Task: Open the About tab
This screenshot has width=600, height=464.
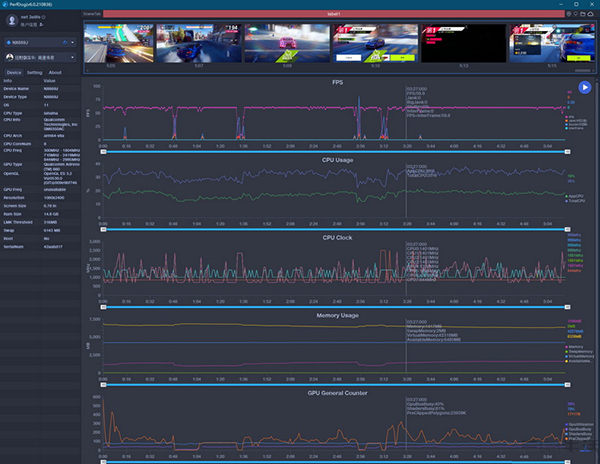Action: click(x=55, y=73)
